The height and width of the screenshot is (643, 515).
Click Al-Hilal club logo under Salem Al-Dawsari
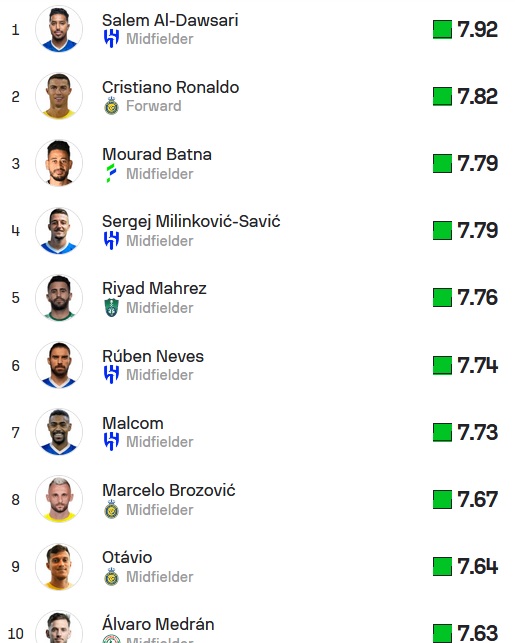111,39
